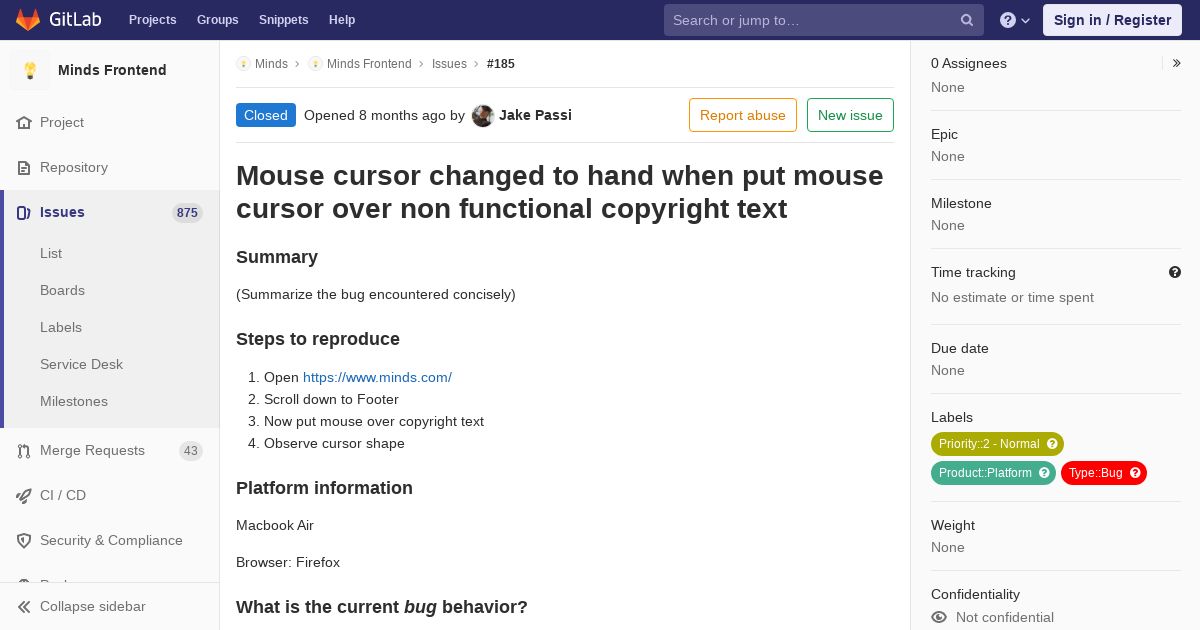
Task: Click Jake Passi's avatar image
Action: coord(483,115)
